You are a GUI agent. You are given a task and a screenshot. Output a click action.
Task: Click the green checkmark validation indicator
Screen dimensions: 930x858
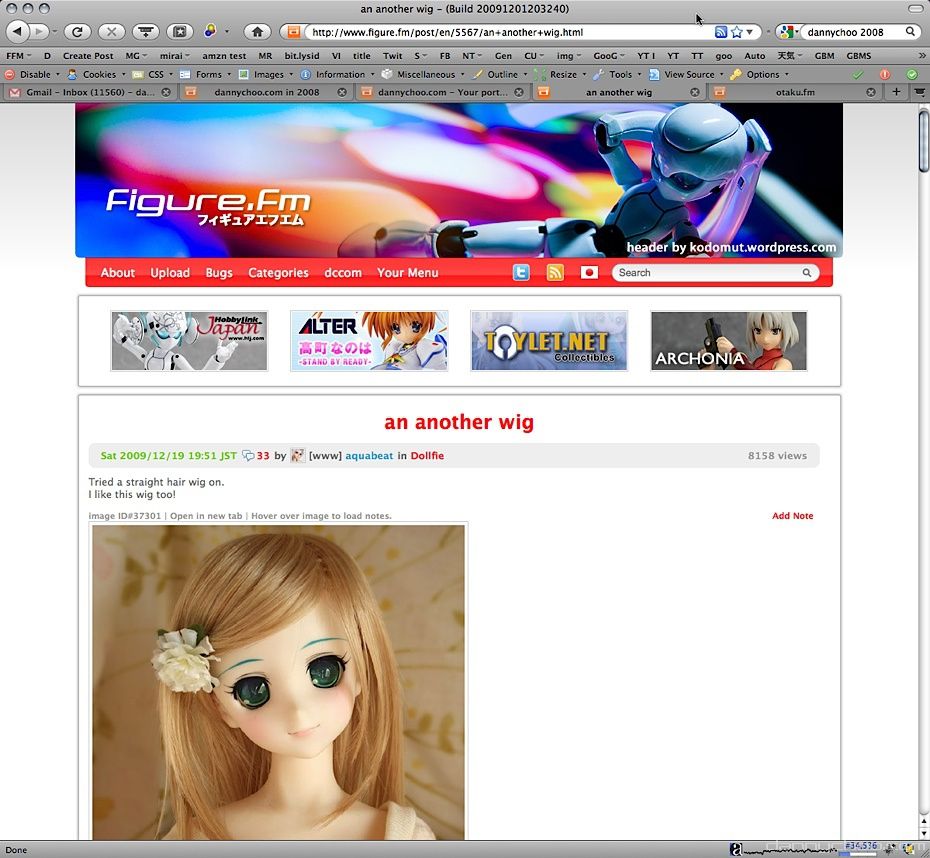(857, 74)
